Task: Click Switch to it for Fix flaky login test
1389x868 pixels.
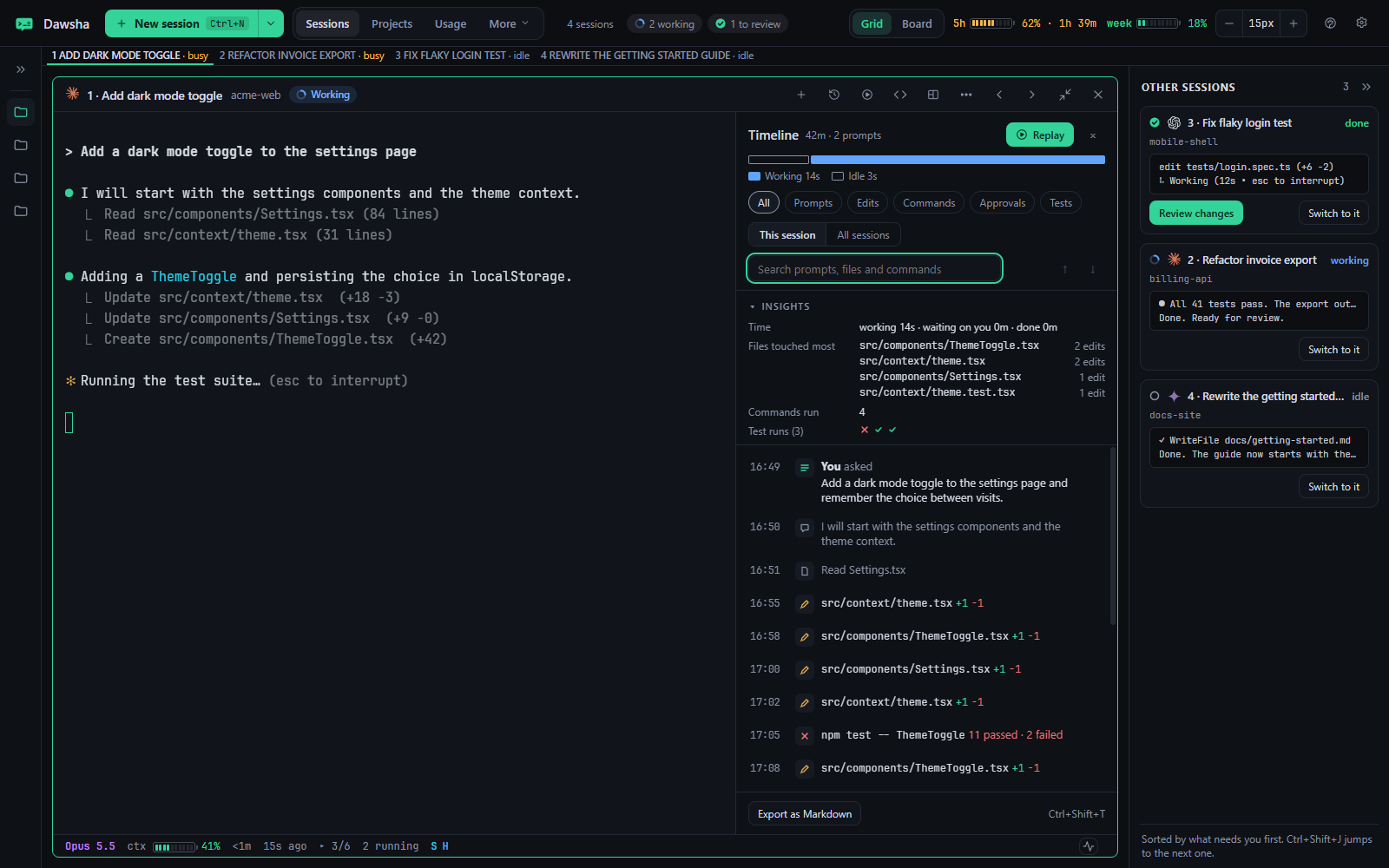Action: (1333, 213)
